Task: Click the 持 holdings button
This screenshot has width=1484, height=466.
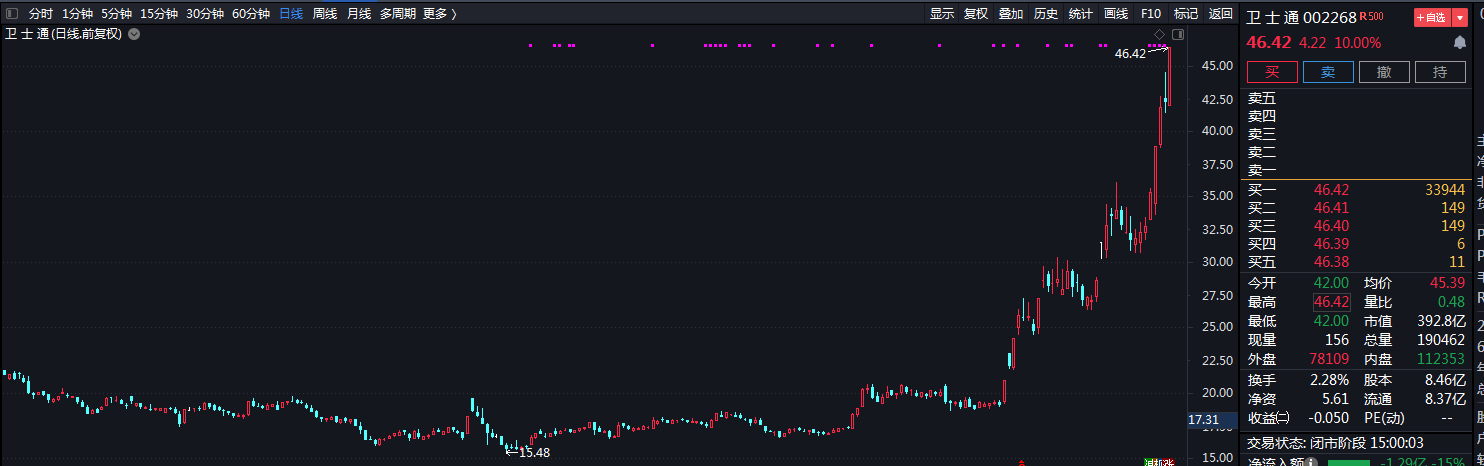Action: [x=1440, y=72]
